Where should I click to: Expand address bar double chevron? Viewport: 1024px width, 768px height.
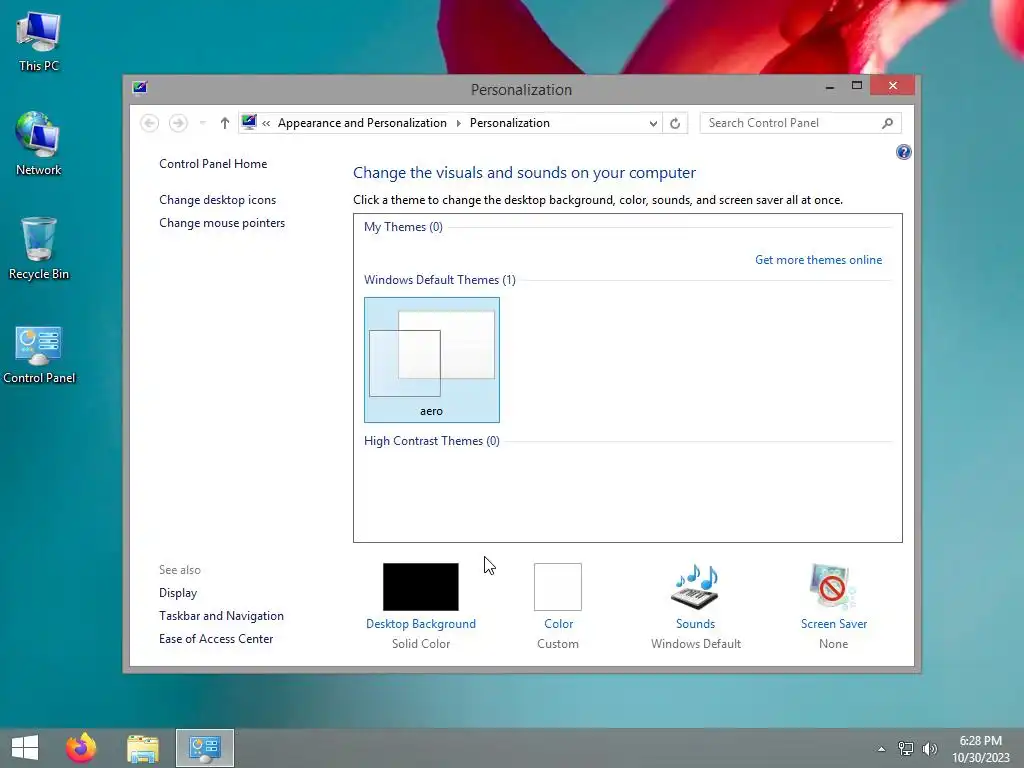[x=266, y=123]
